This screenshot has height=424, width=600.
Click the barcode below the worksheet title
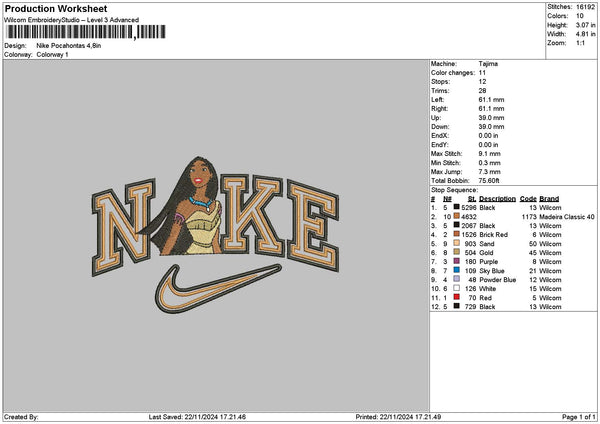coord(86,32)
